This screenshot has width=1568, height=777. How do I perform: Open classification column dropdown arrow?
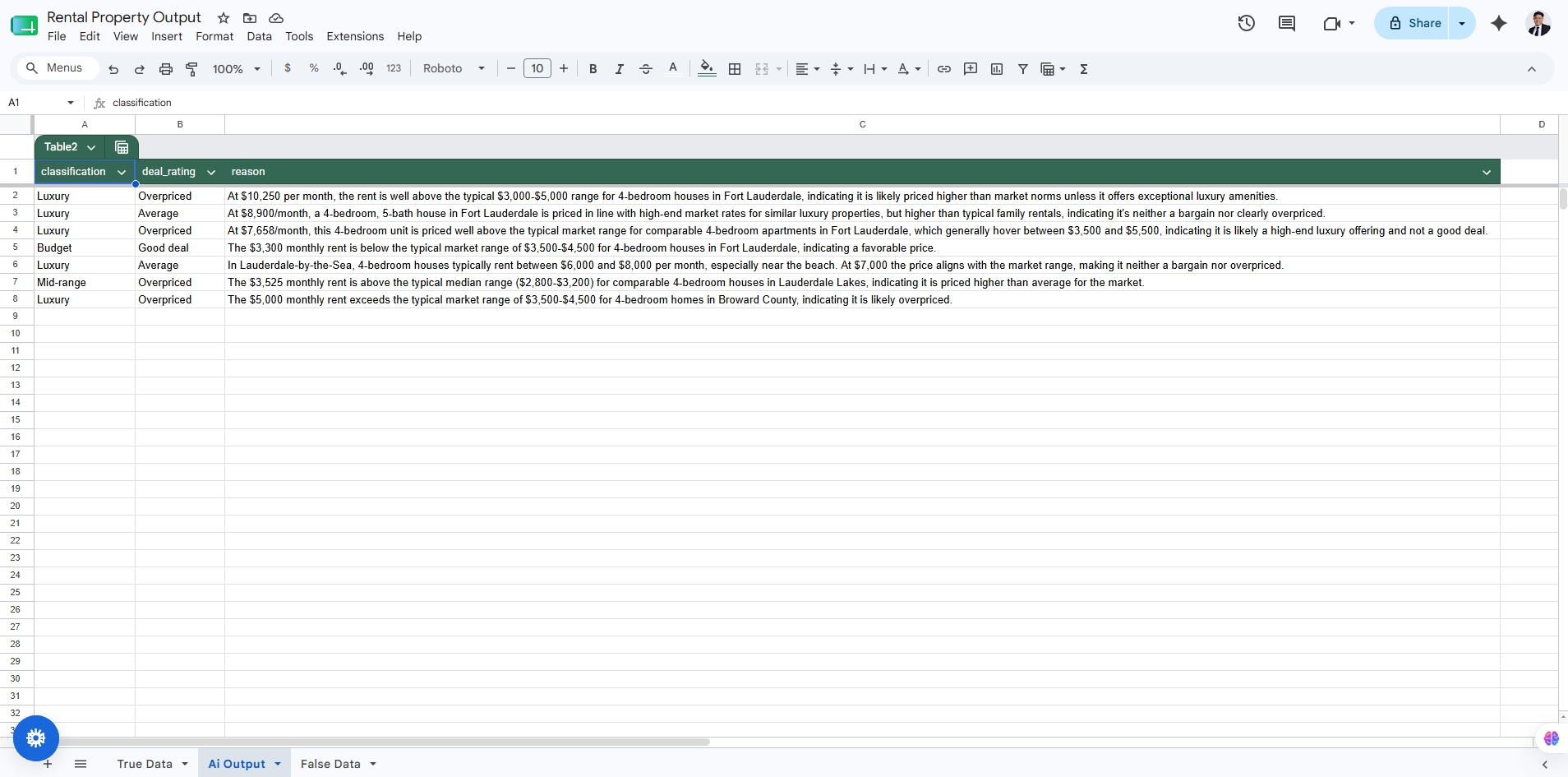(122, 172)
